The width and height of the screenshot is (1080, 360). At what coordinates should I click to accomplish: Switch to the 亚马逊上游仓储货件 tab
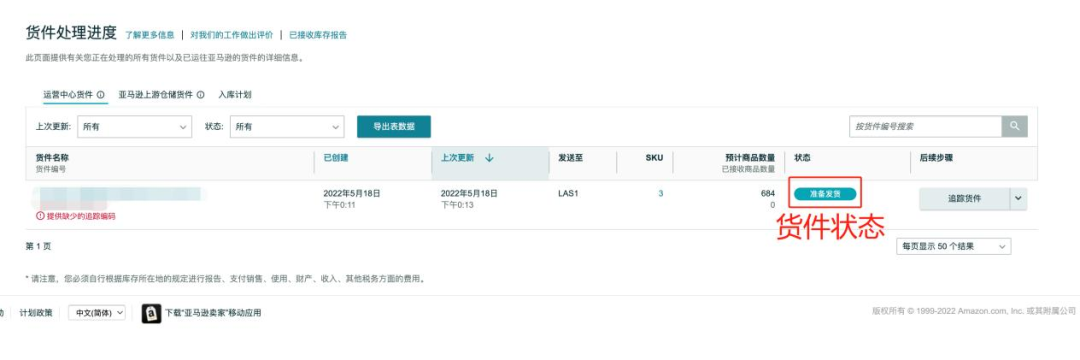click(156, 95)
